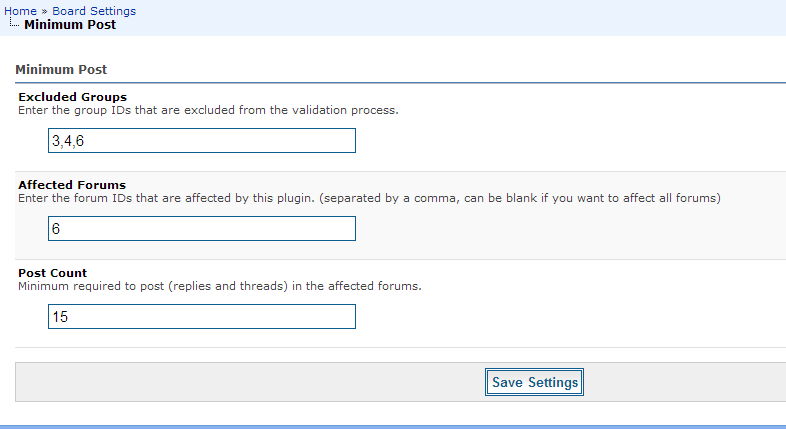The width and height of the screenshot is (786, 429).
Task: Click the Minimum Post section heading
Action: 61,70
